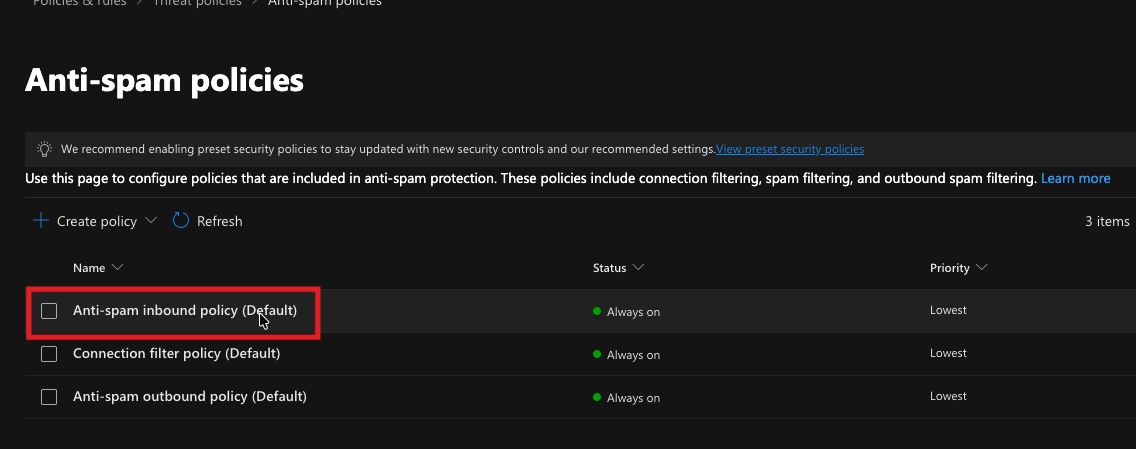Select the Anti-spam inbound policy checkbox
The height and width of the screenshot is (449, 1136).
49,311
